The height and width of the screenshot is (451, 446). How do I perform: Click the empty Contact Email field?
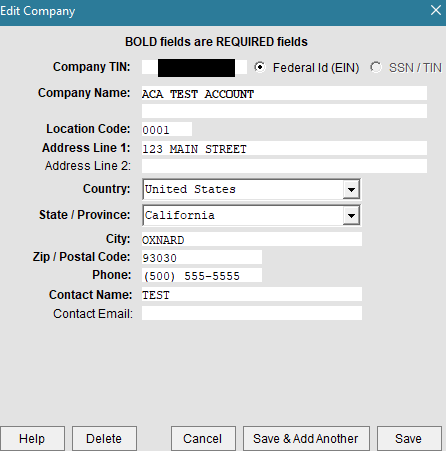(252, 313)
